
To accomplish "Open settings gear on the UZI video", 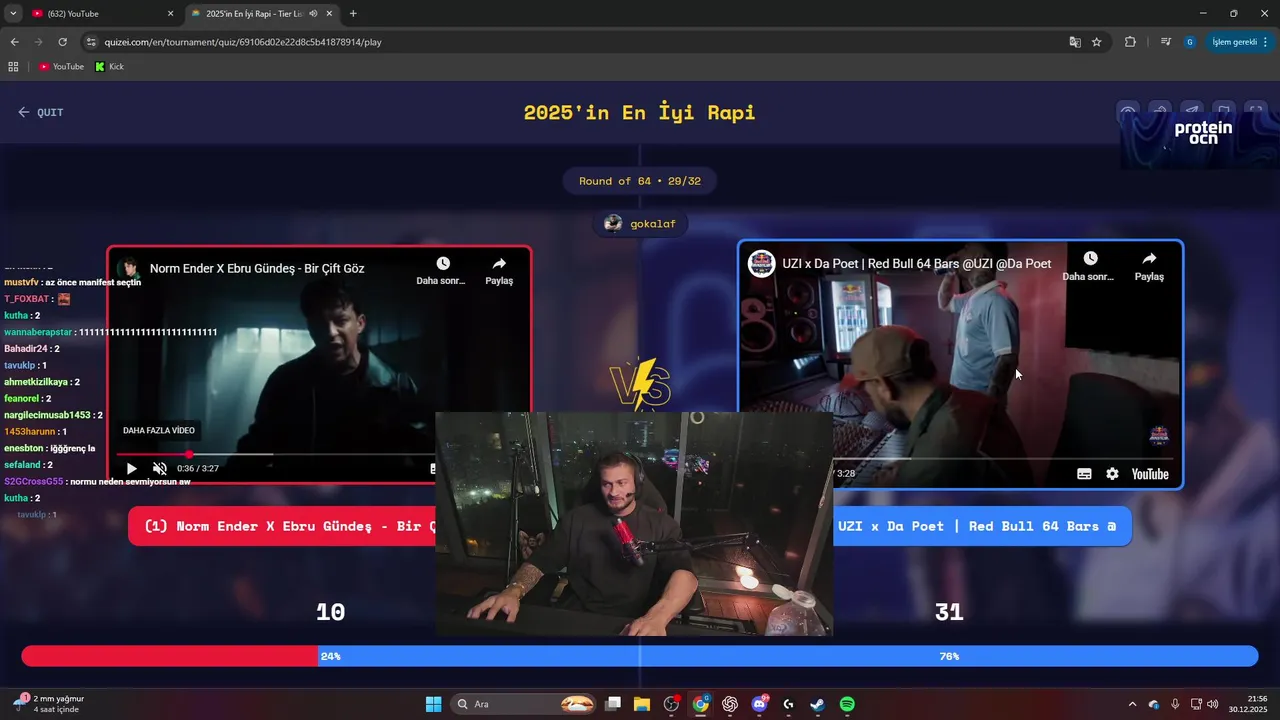I will pos(1112,474).
